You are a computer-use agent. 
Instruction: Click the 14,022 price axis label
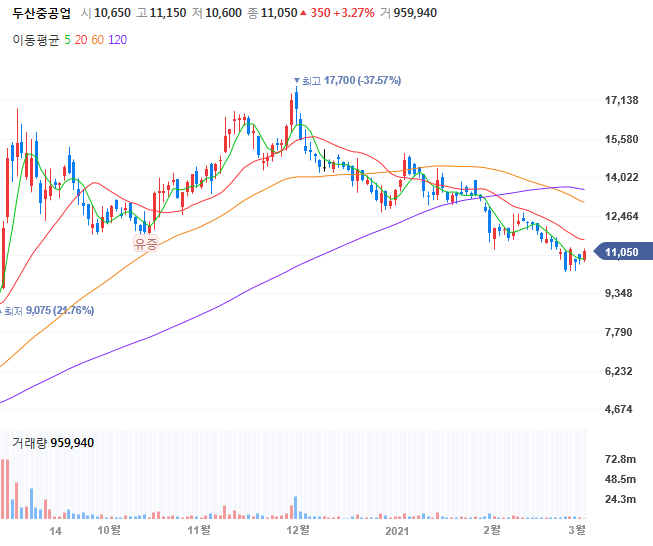(x=621, y=177)
